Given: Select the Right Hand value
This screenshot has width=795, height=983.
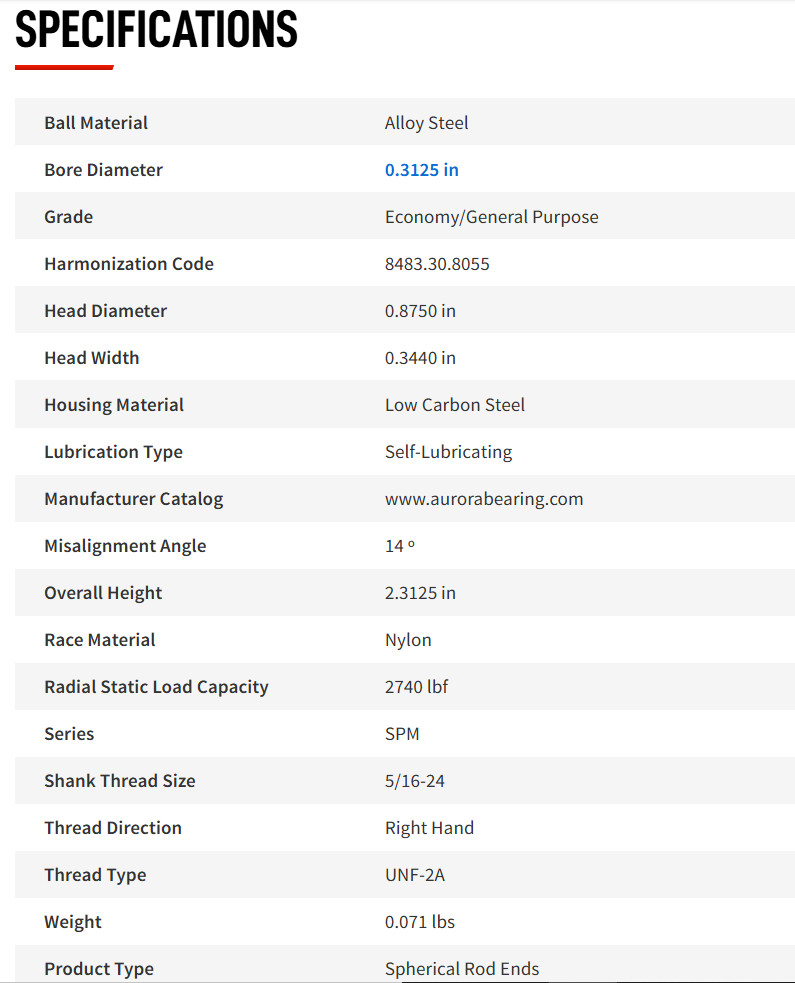Looking at the screenshot, I should (429, 828).
